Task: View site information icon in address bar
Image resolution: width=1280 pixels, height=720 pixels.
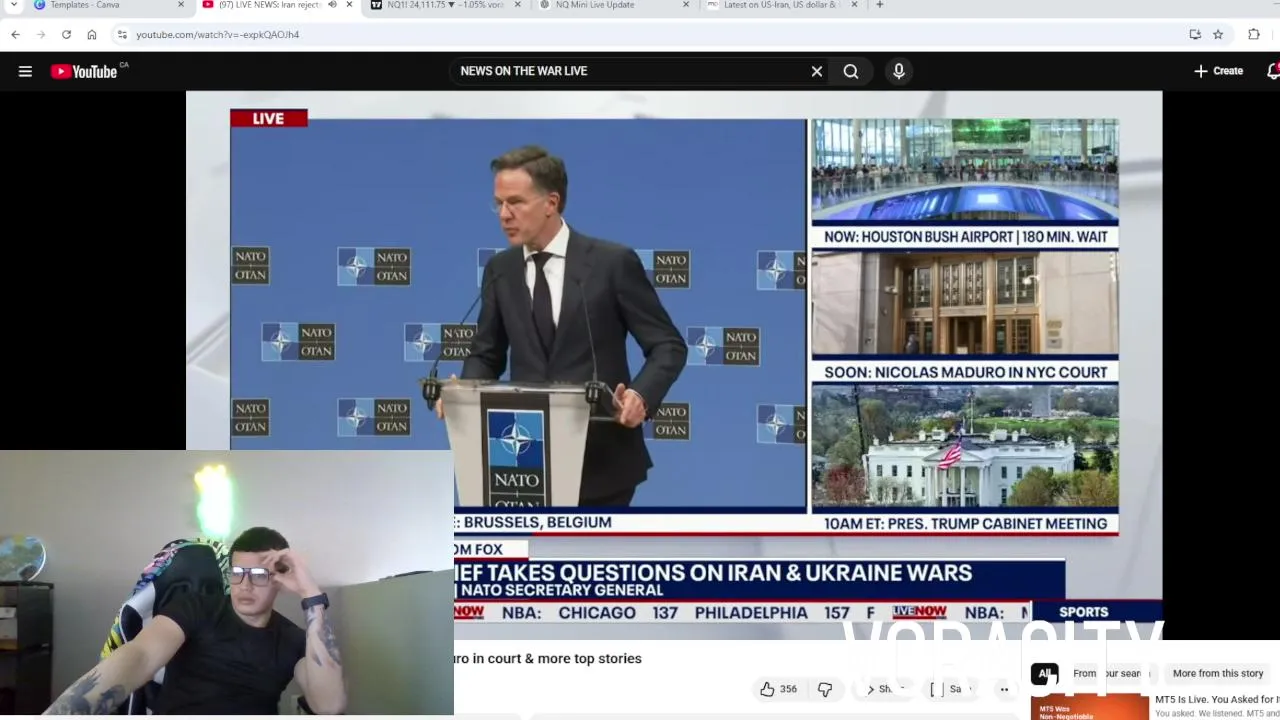Action: tap(122, 34)
